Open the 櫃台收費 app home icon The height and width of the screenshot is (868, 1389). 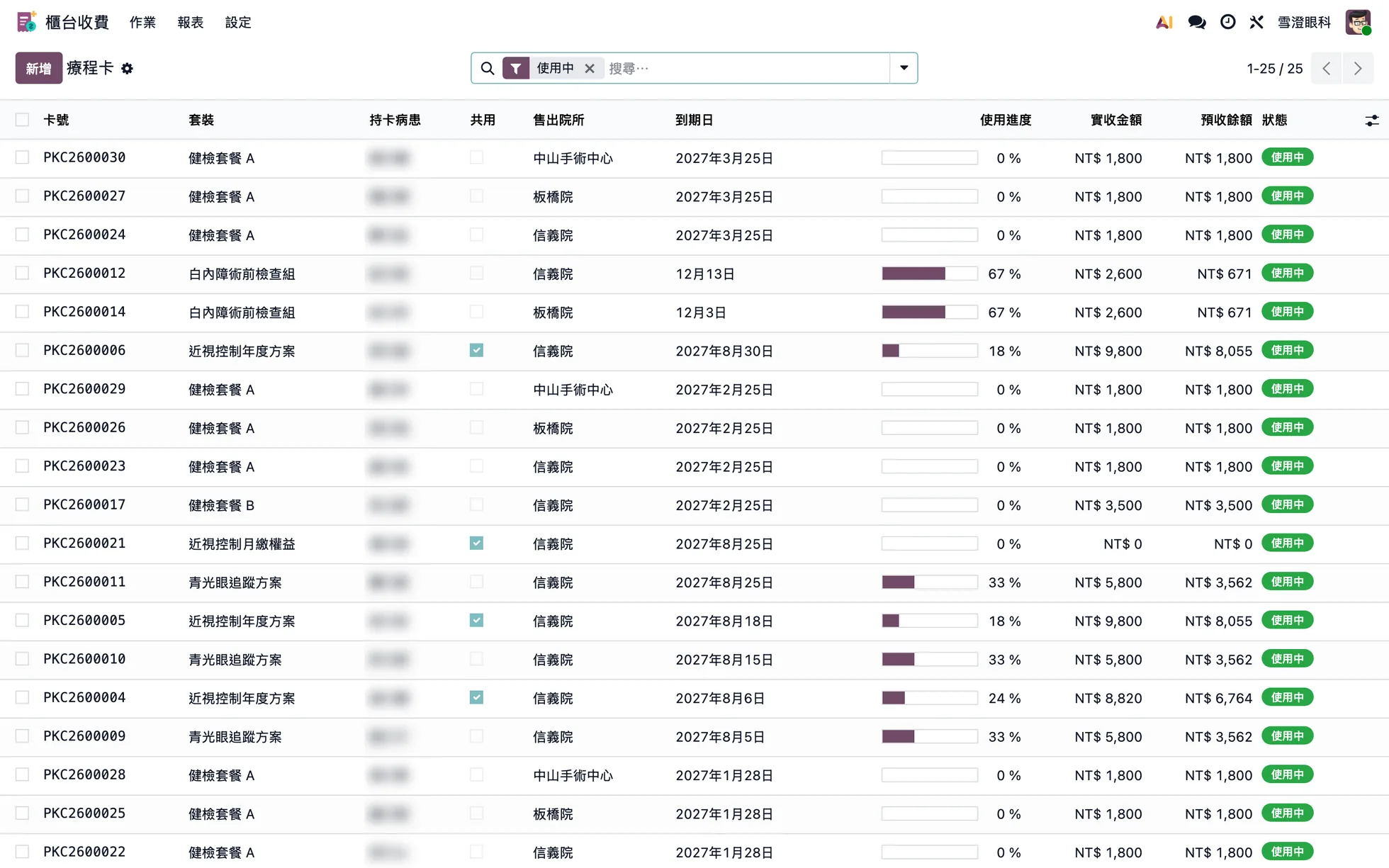(x=26, y=22)
